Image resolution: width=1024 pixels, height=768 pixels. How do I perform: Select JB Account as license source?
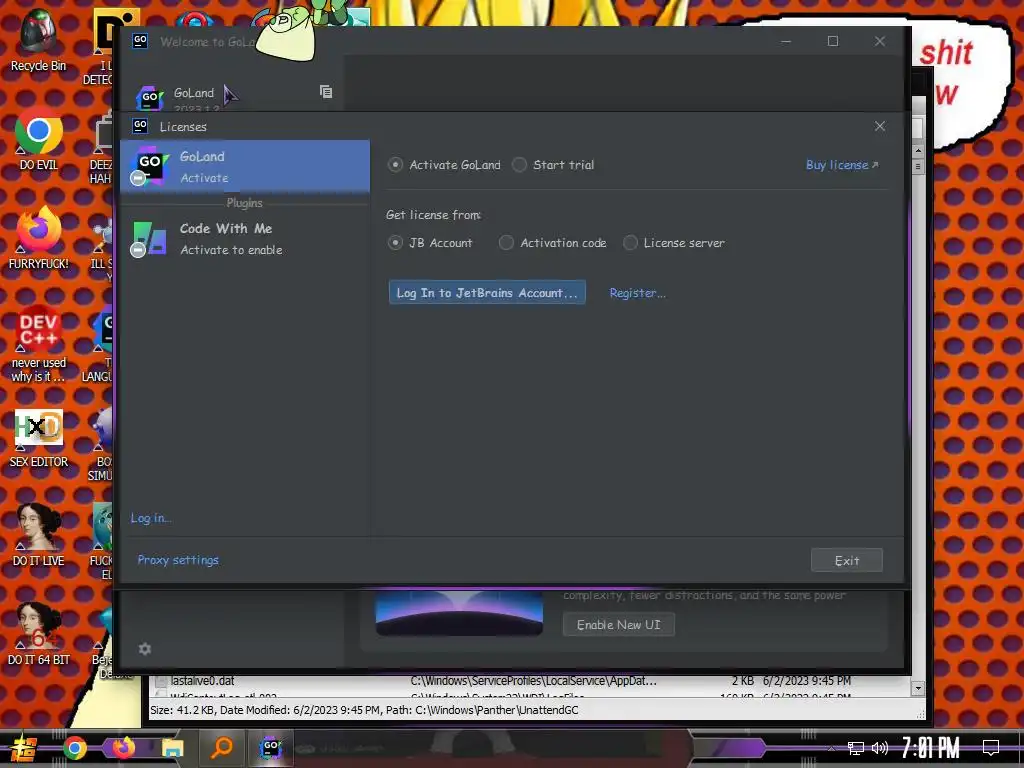[x=395, y=243]
